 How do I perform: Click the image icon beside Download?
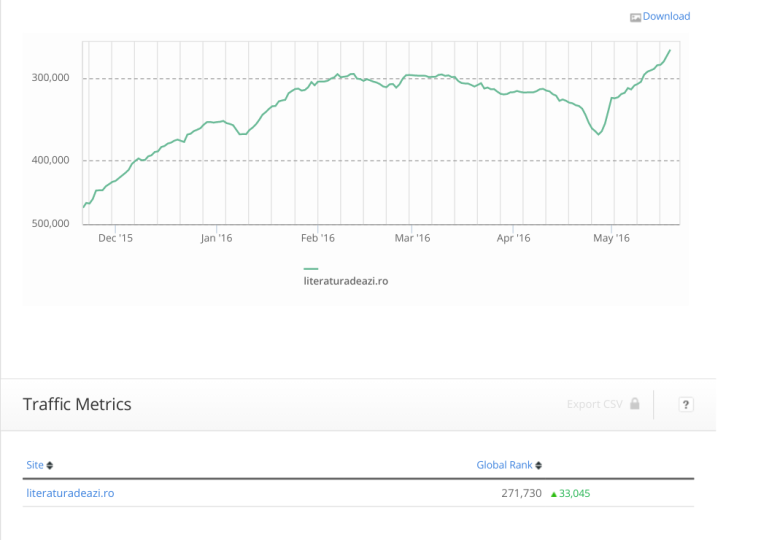(x=635, y=18)
